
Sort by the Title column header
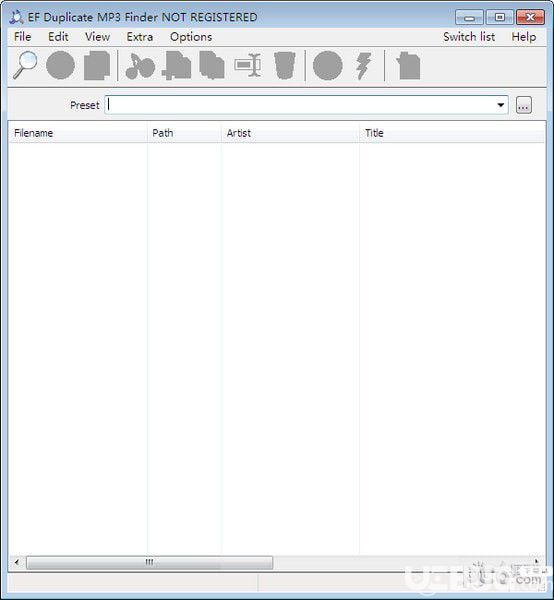pyautogui.click(x=452, y=133)
